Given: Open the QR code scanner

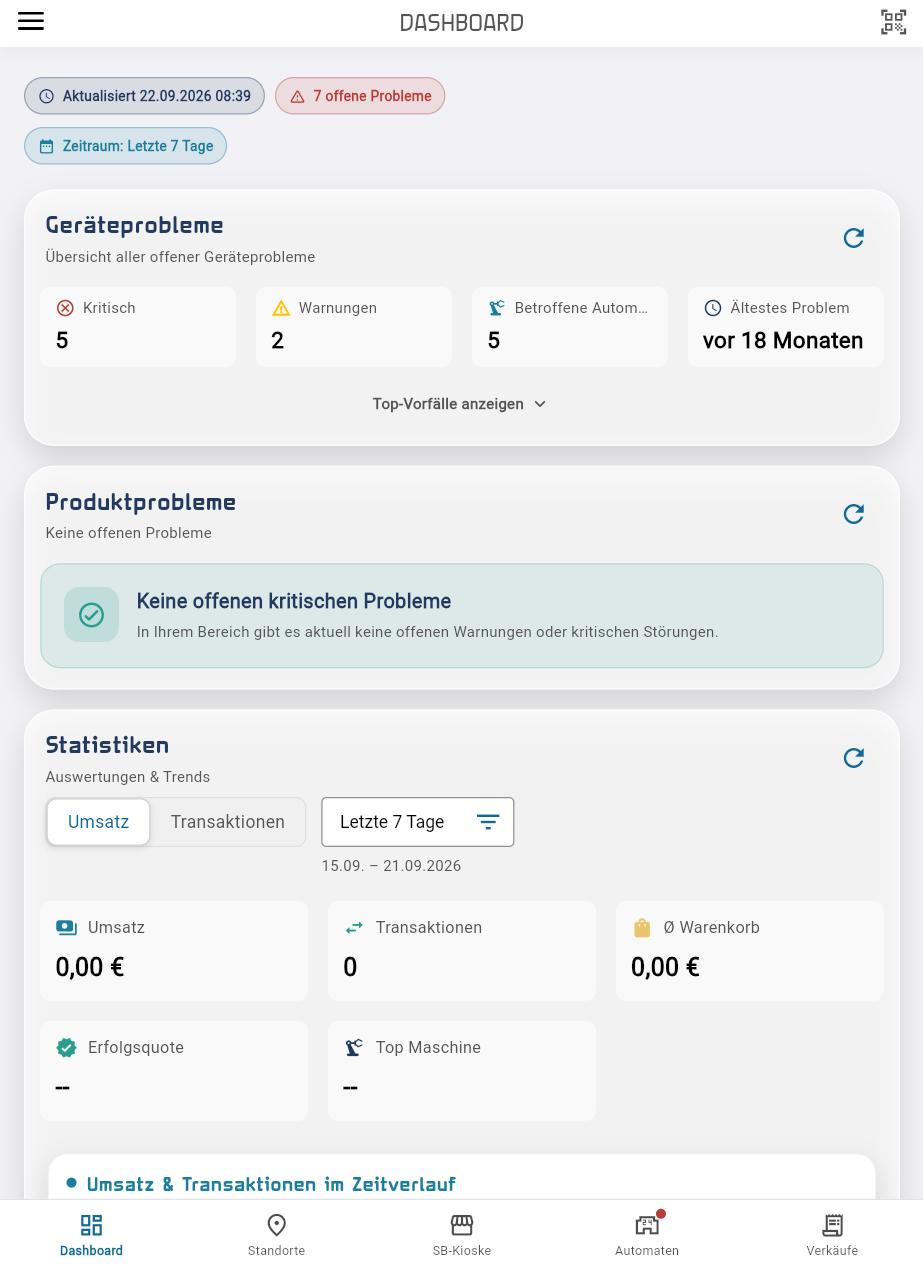Looking at the screenshot, I should tap(893, 22).
